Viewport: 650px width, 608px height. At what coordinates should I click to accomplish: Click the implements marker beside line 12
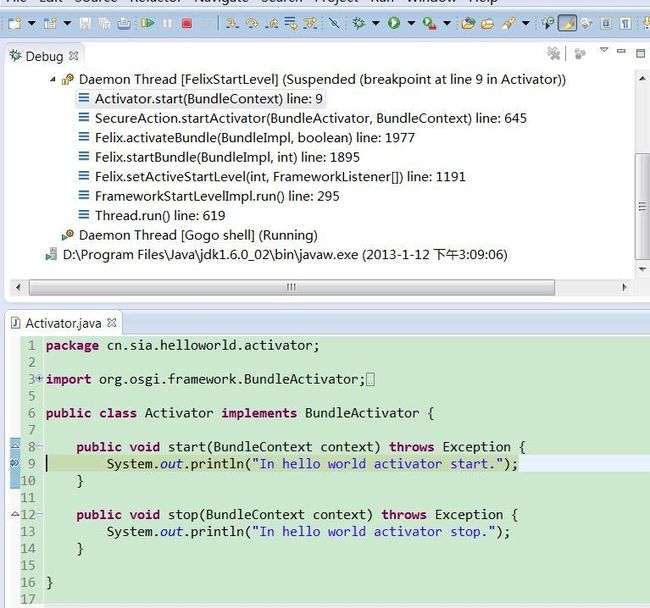click(x=15, y=514)
